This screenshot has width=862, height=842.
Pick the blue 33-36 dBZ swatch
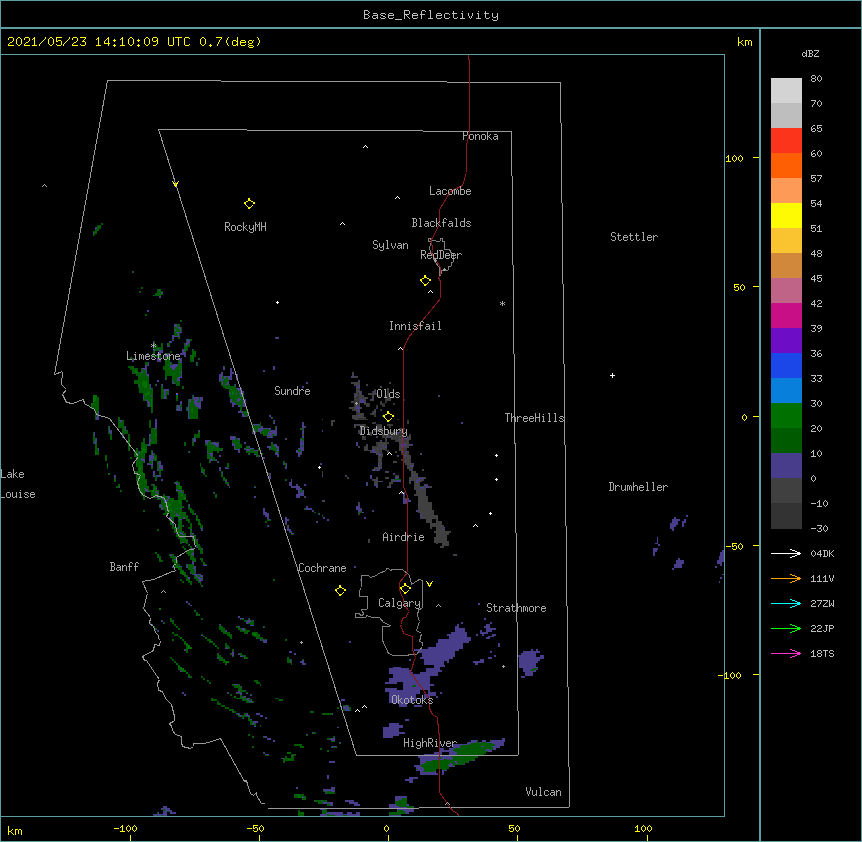pyautogui.click(x=786, y=365)
